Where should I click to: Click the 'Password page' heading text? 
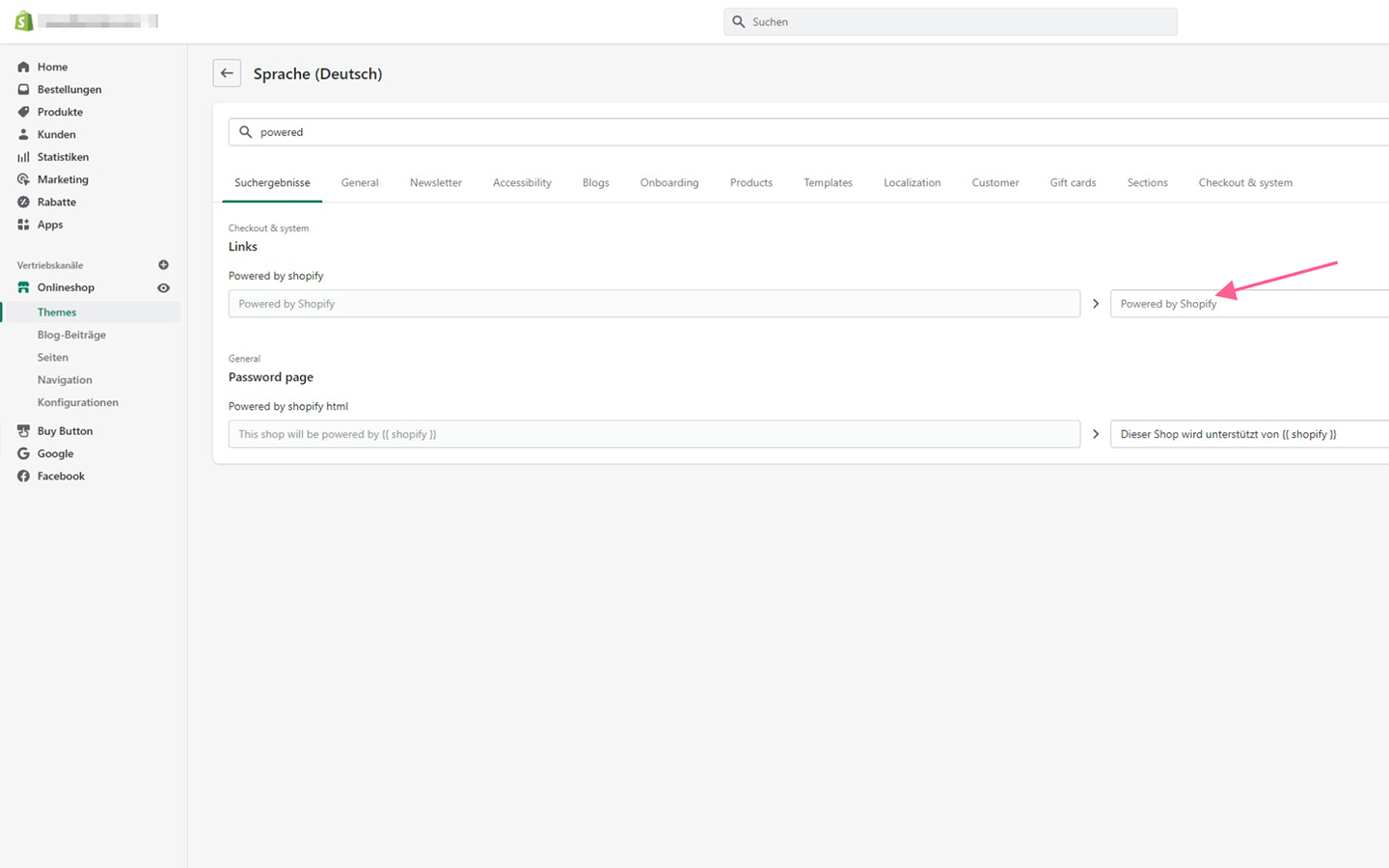coord(271,377)
